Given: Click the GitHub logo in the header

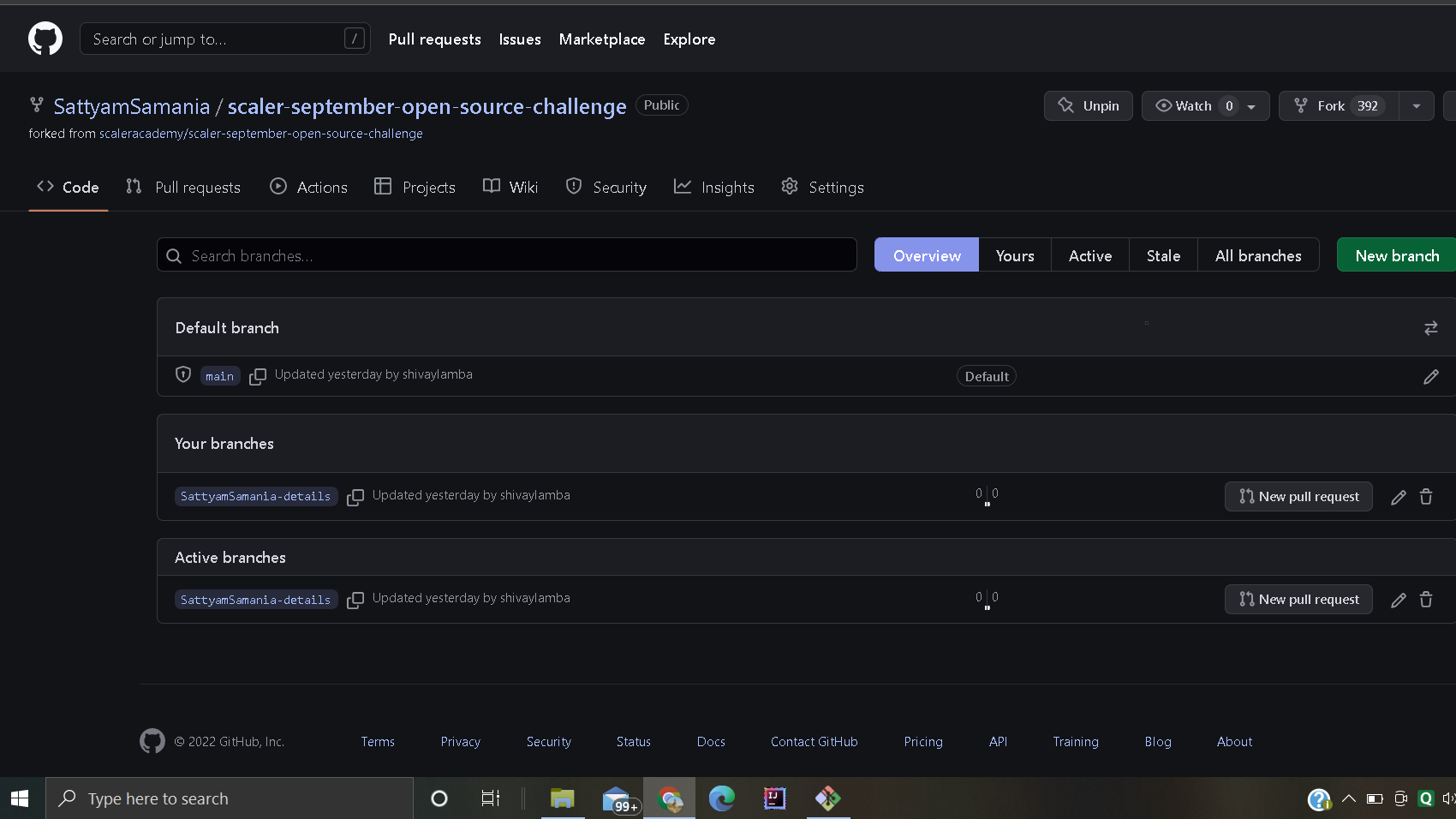Looking at the screenshot, I should click(x=45, y=39).
